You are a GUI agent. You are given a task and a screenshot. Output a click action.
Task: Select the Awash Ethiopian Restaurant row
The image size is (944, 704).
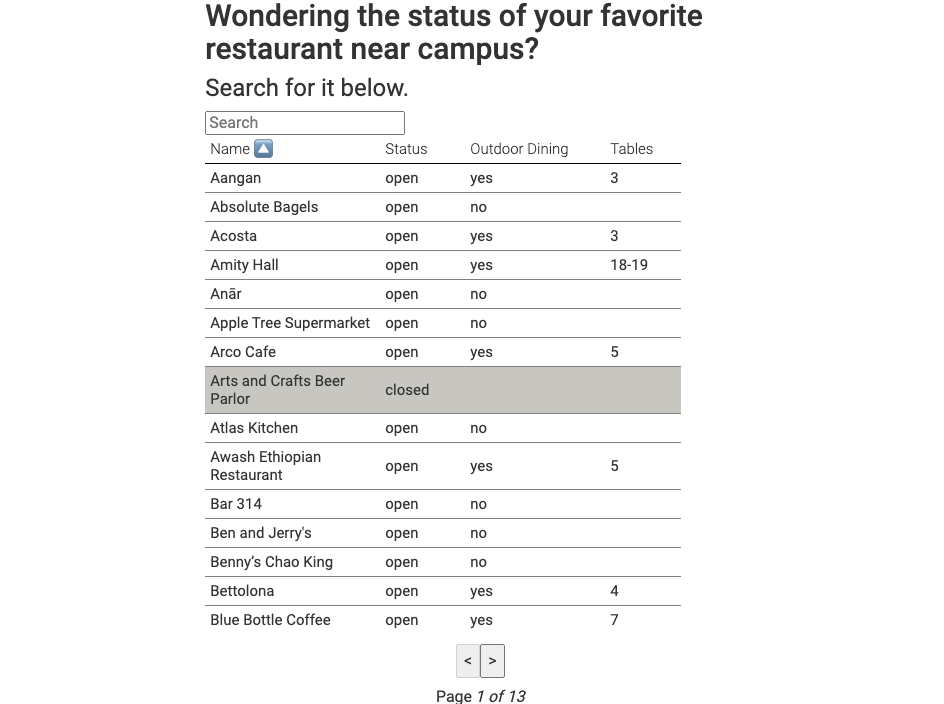click(x=443, y=466)
